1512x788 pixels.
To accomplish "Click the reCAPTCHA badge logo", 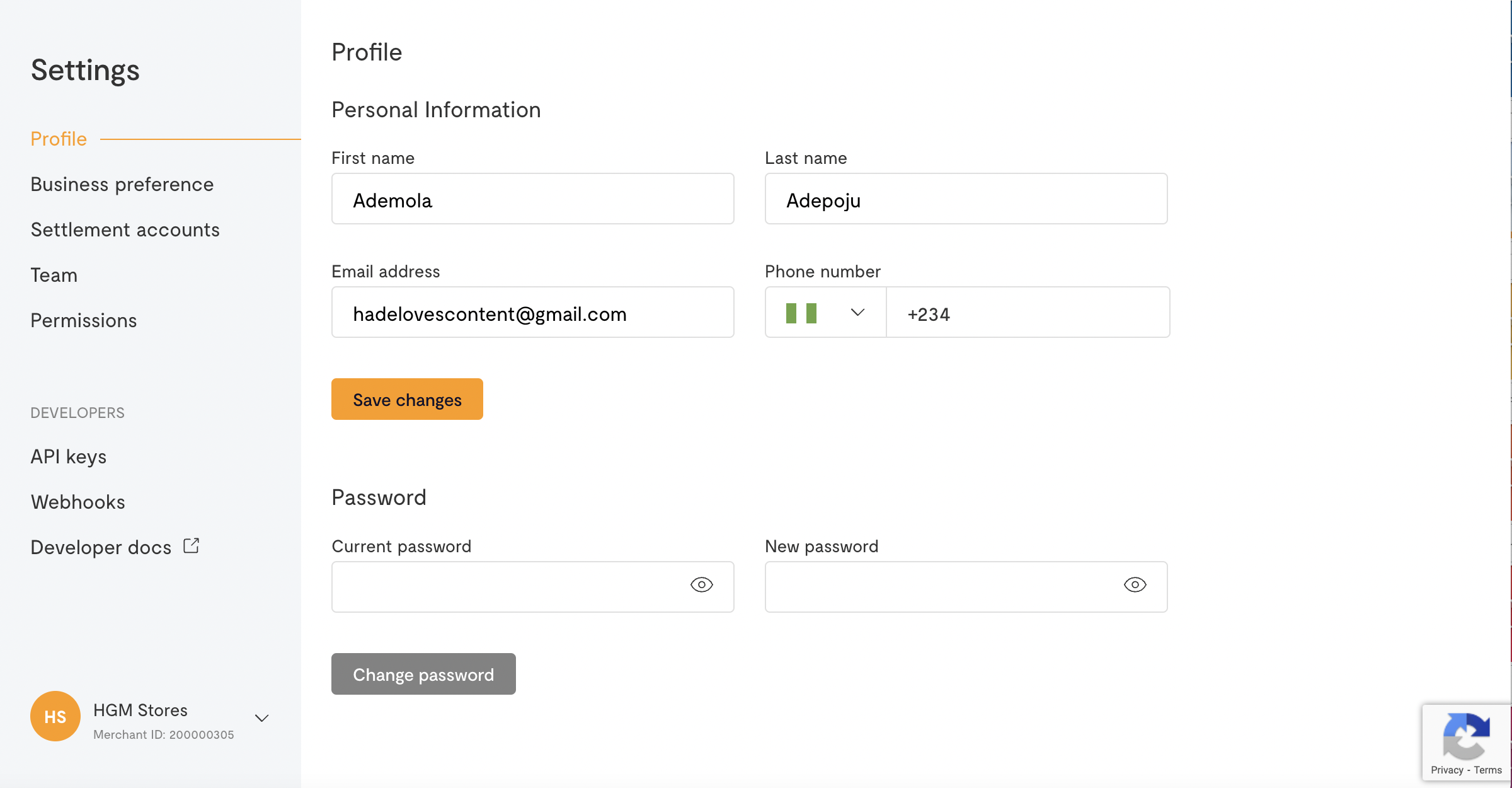I will click(1466, 736).
